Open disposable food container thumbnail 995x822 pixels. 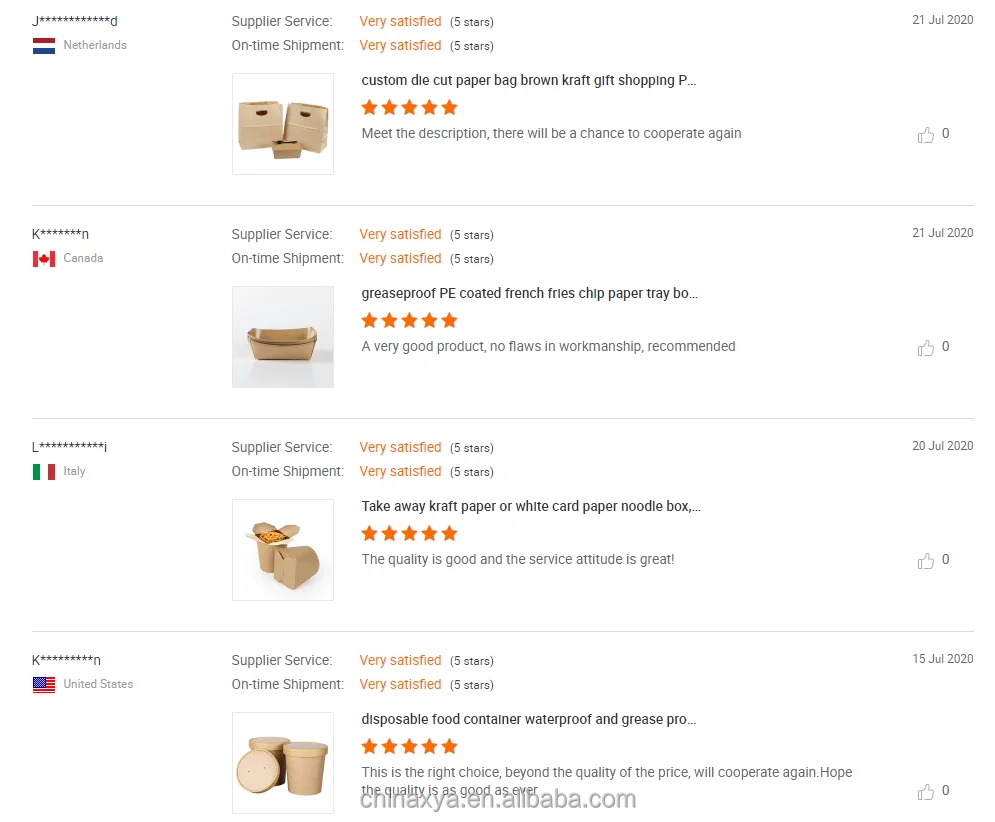pos(283,763)
